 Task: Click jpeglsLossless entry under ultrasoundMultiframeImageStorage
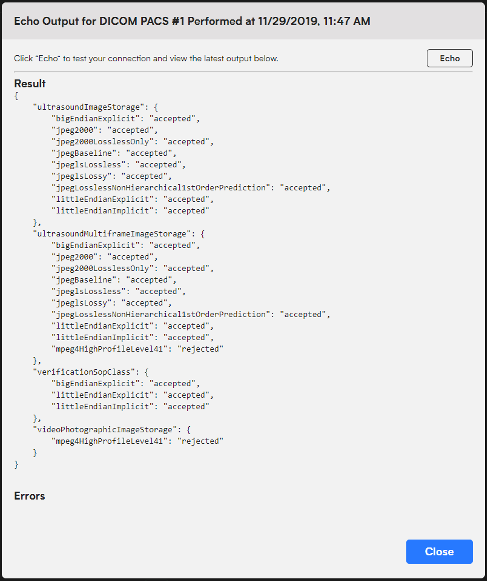tap(119, 291)
